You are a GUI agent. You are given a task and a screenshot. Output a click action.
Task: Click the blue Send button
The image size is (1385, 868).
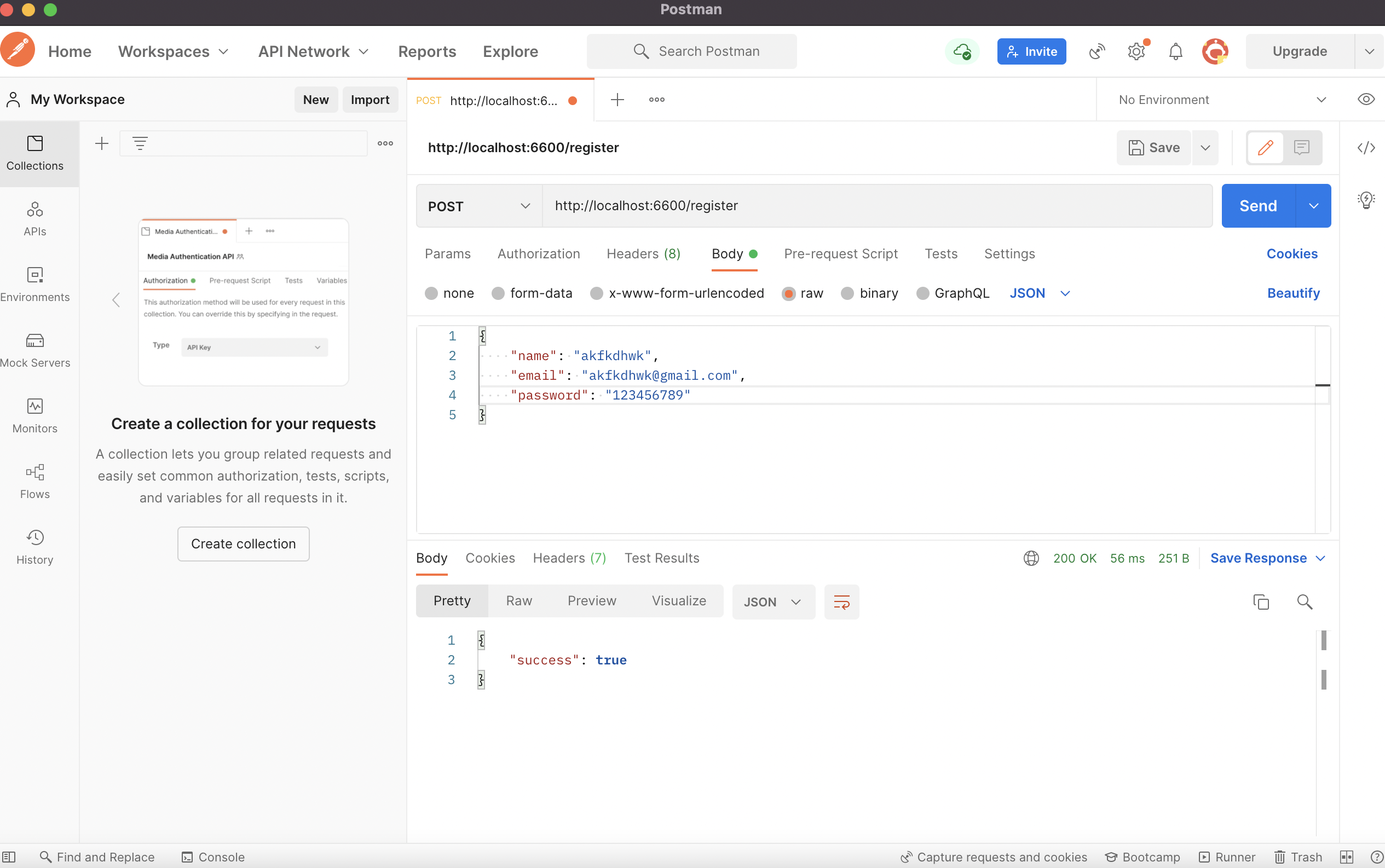tap(1257, 206)
